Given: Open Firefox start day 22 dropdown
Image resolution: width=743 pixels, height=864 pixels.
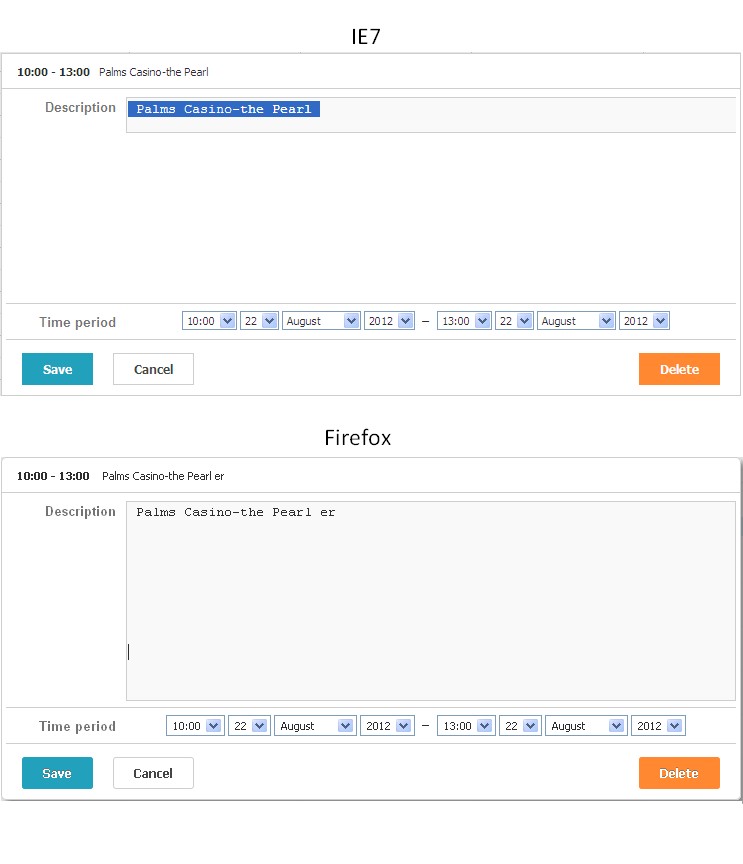Looking at the screenshot, I should click(249, 726).
